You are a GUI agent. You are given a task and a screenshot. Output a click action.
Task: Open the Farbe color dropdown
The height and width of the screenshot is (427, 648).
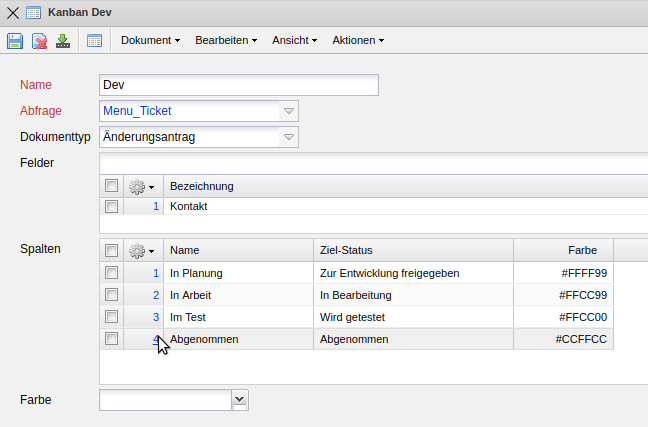(239, 400)
